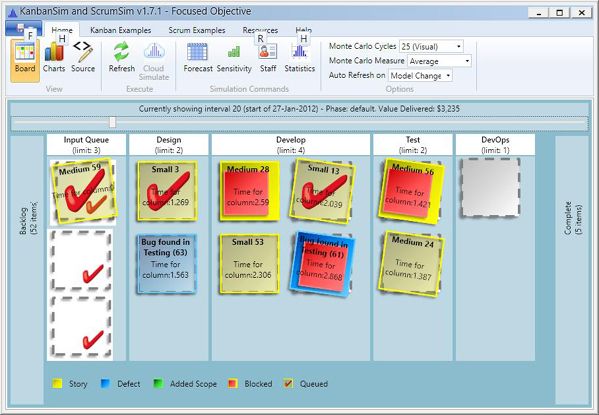Viewport: 599px width, 415px height.
Task: Click the interval slider thumb
Action: click(112, 122)
